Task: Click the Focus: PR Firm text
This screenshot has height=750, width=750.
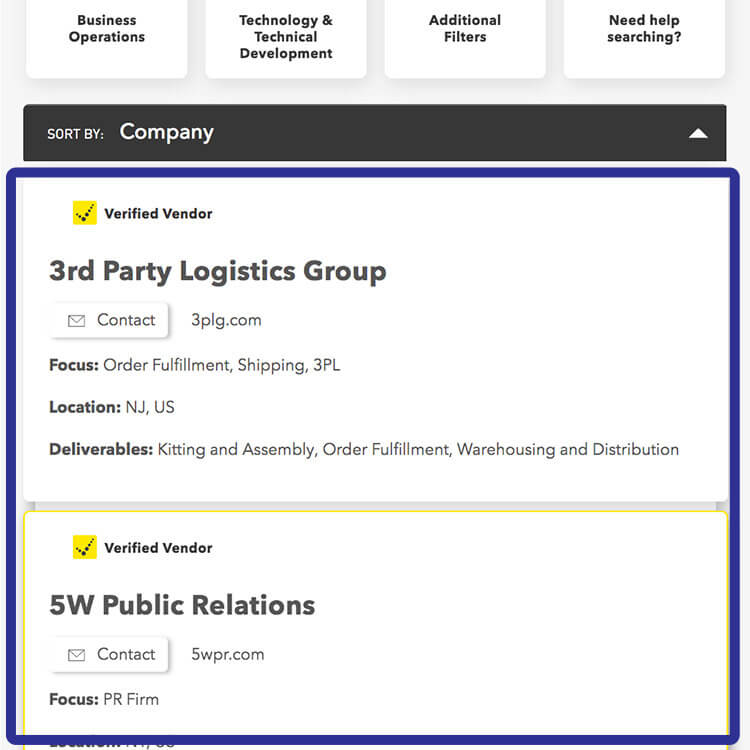Action: (104, 699)
